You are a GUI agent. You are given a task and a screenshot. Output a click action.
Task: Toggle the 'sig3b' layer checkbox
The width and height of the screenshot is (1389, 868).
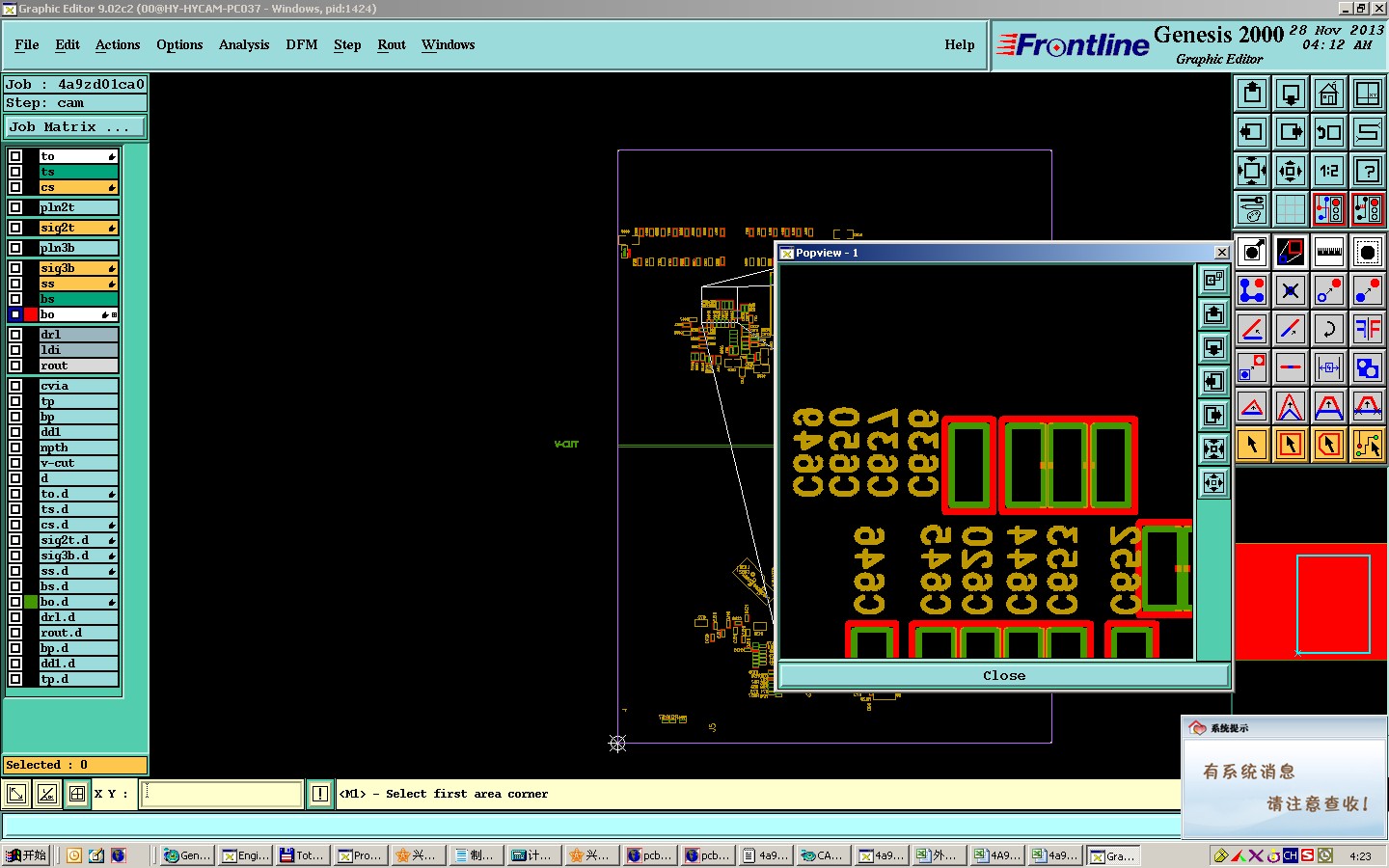[x=15, y=268]
